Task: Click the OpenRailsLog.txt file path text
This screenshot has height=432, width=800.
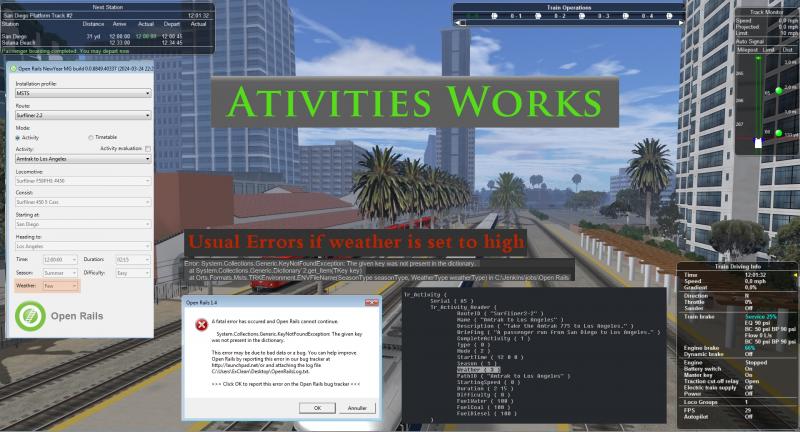Action: pos(260,371)
